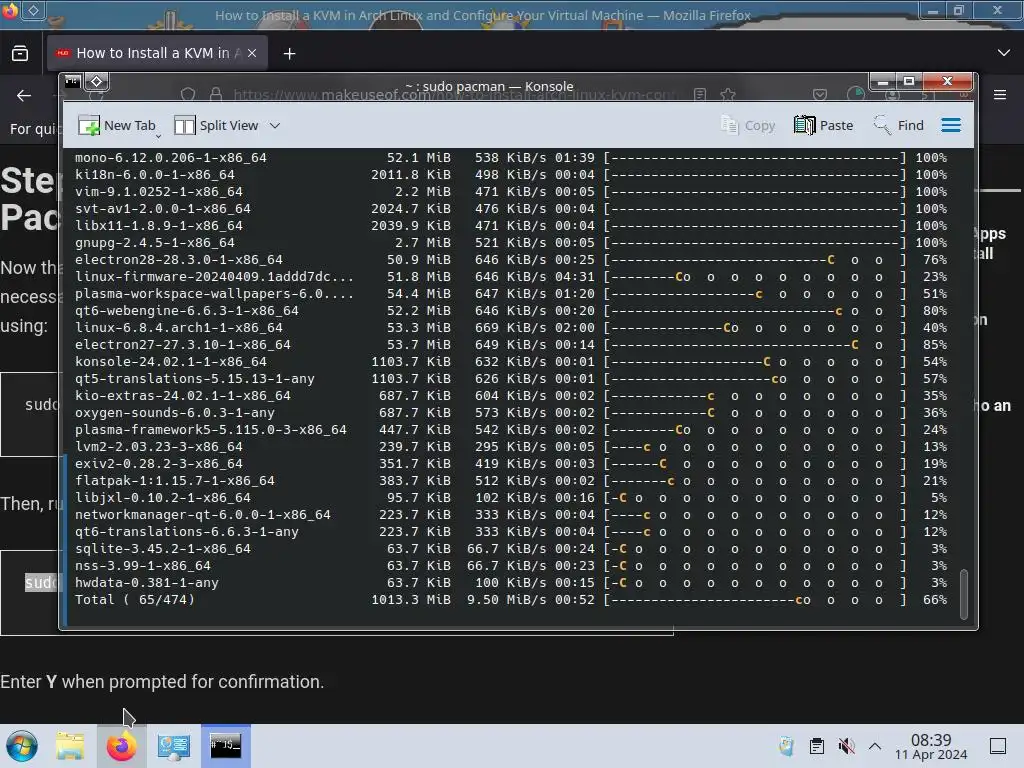Screen dimensions: 1024x768
Task: Click show desktop button
Action: tap(998, 746)
